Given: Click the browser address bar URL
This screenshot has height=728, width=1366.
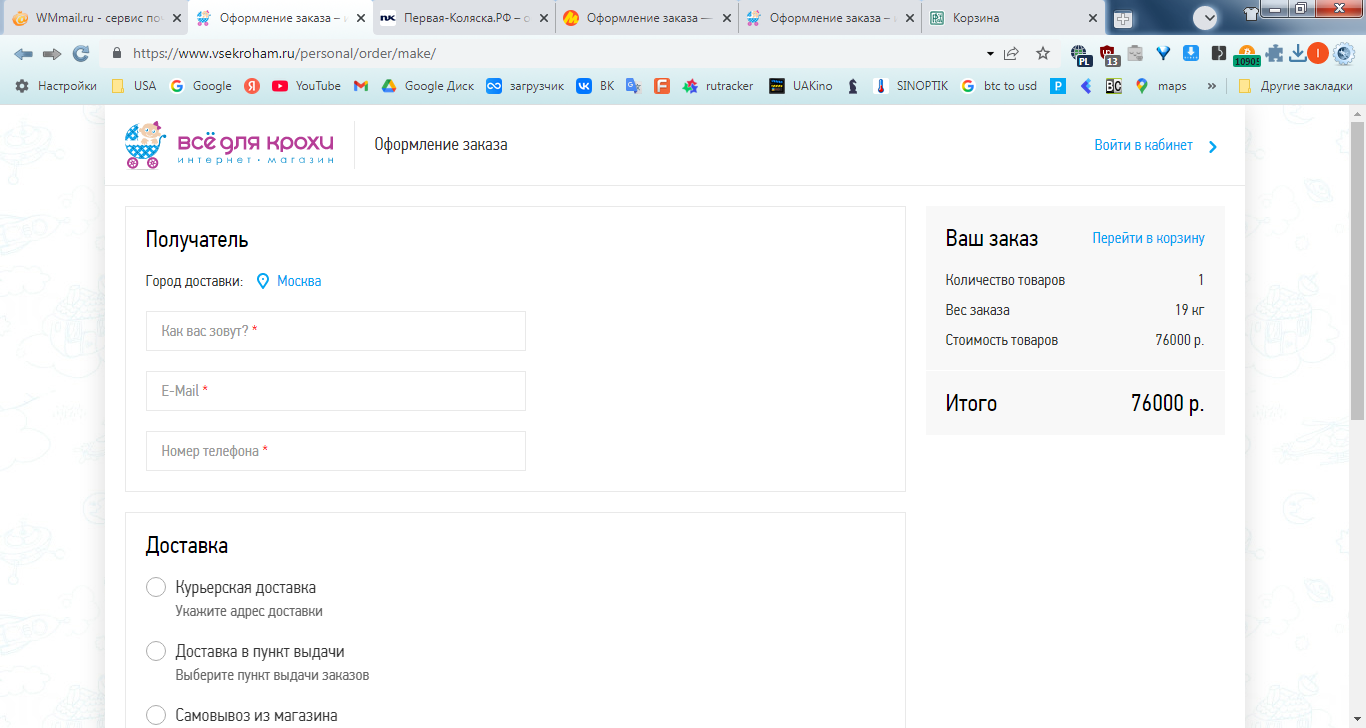Looking at the screenshot, I should pos(284,53).
